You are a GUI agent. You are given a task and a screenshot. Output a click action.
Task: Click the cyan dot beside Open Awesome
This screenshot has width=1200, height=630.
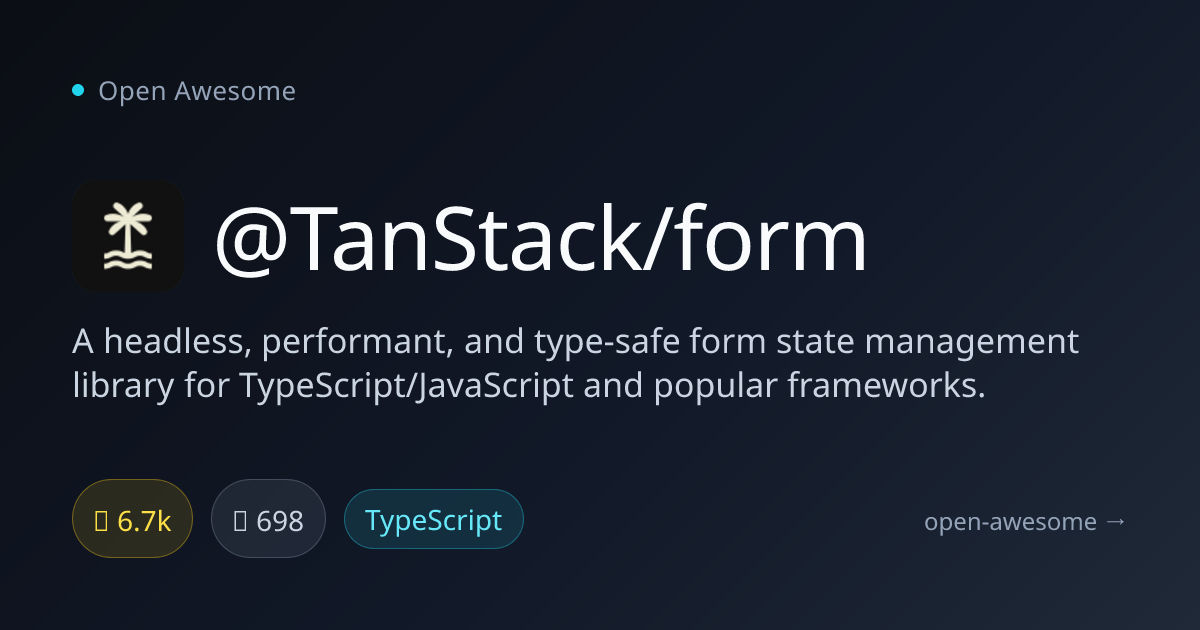pos(78,91)
